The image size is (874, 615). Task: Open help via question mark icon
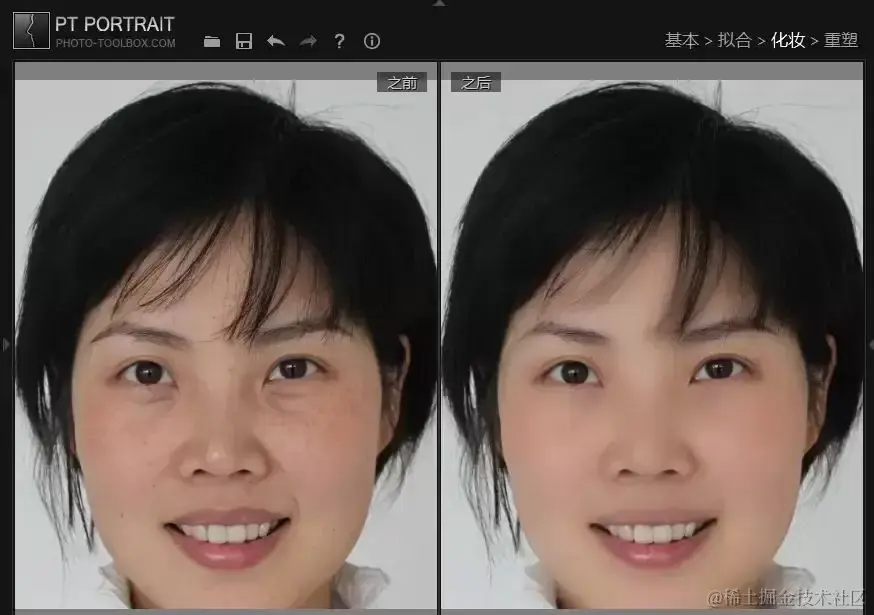339,41
